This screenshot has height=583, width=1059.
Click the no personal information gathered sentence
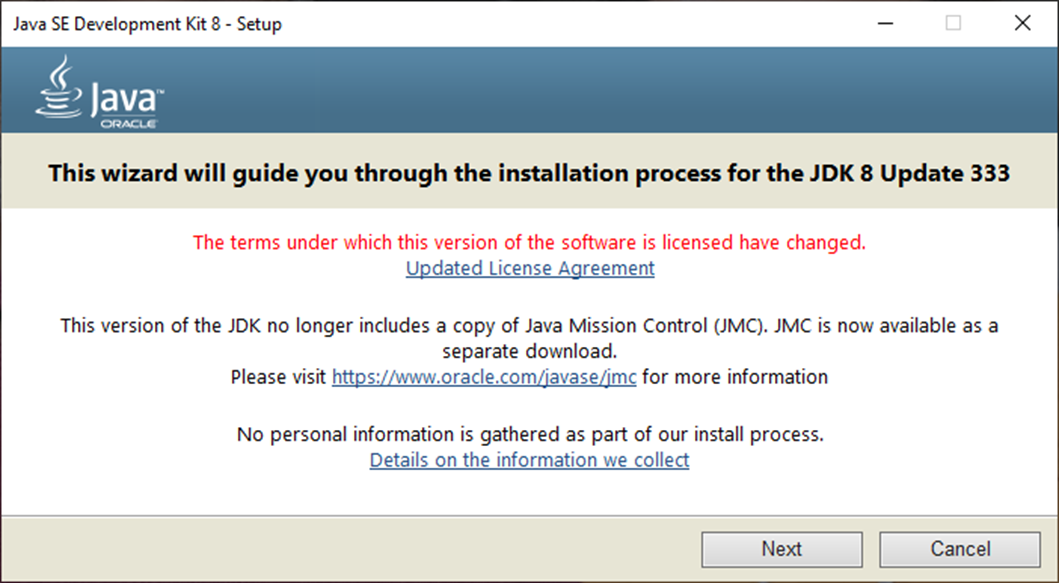(x=529, y=435)
